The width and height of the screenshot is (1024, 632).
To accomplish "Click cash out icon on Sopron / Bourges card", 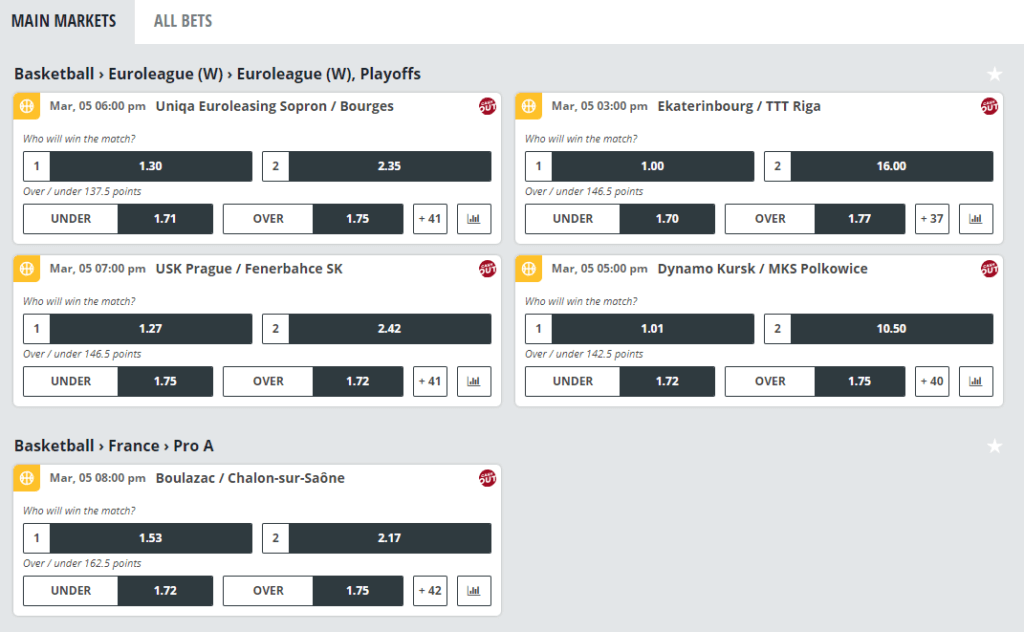I will pyautogui.click(x=487, y=106).
